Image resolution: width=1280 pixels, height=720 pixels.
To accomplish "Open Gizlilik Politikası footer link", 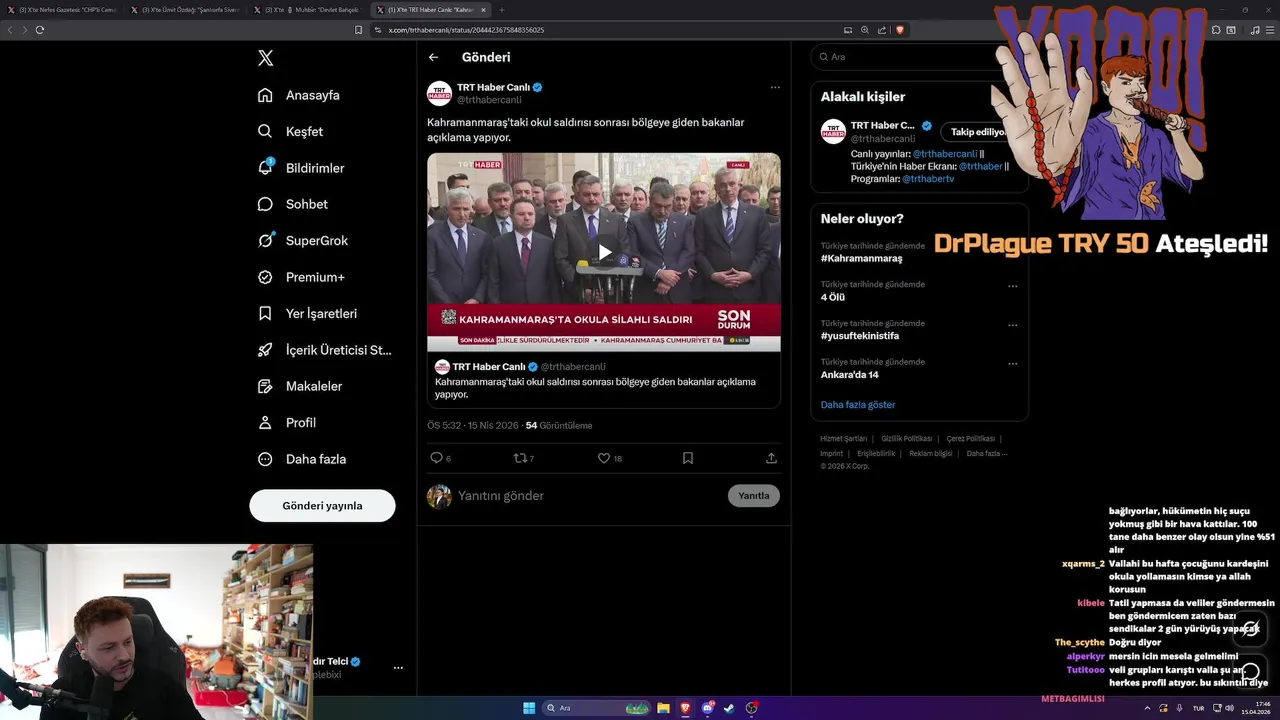I will point(906,439).
